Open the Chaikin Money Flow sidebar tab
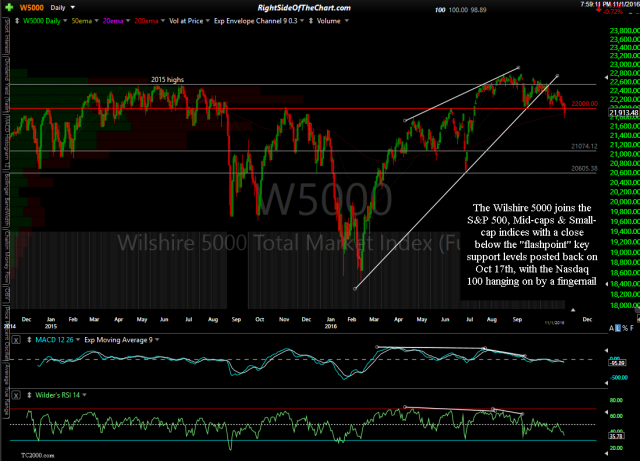 point(6,257)
